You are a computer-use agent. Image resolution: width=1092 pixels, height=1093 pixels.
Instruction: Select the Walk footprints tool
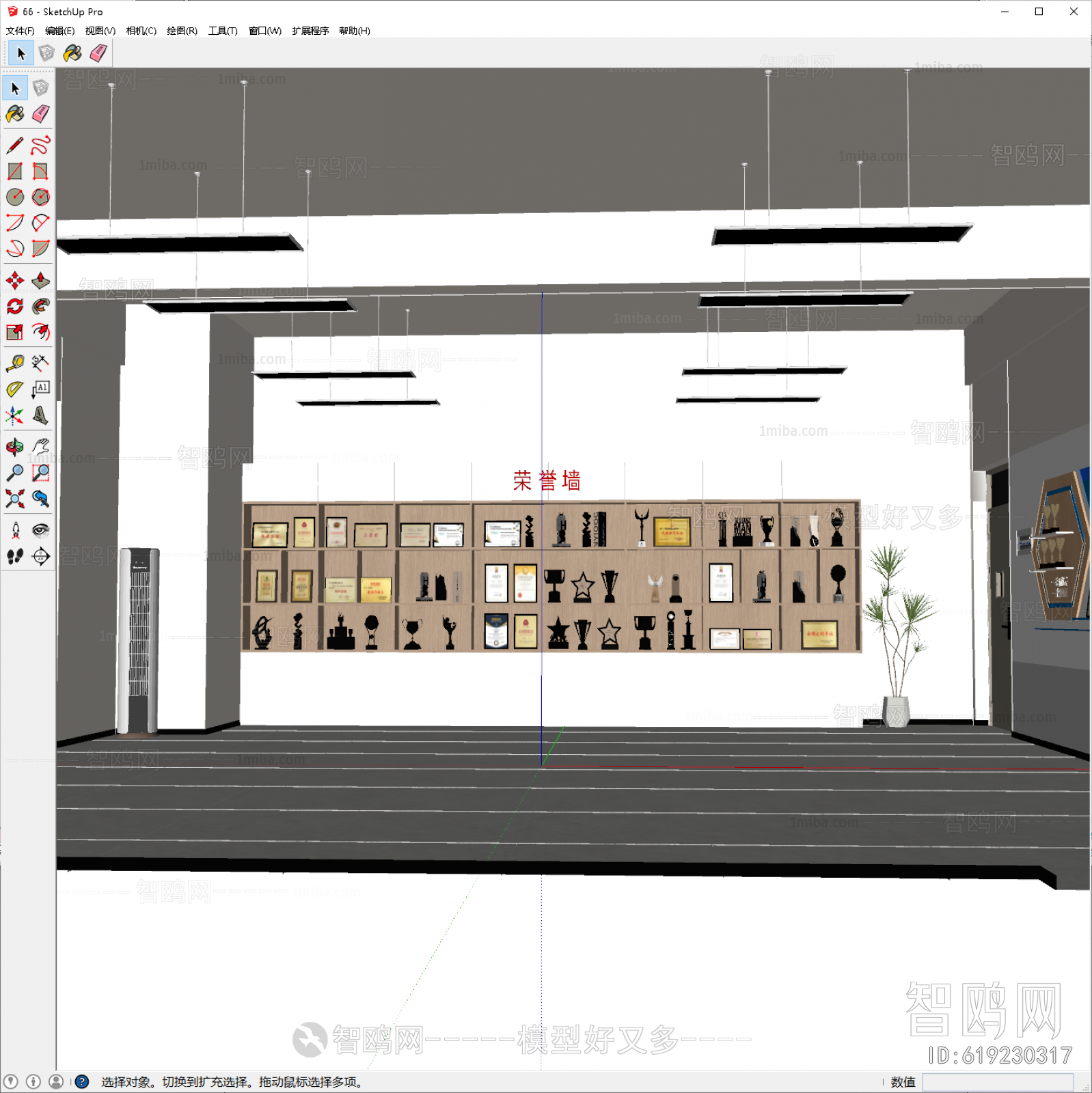point(15,557)
